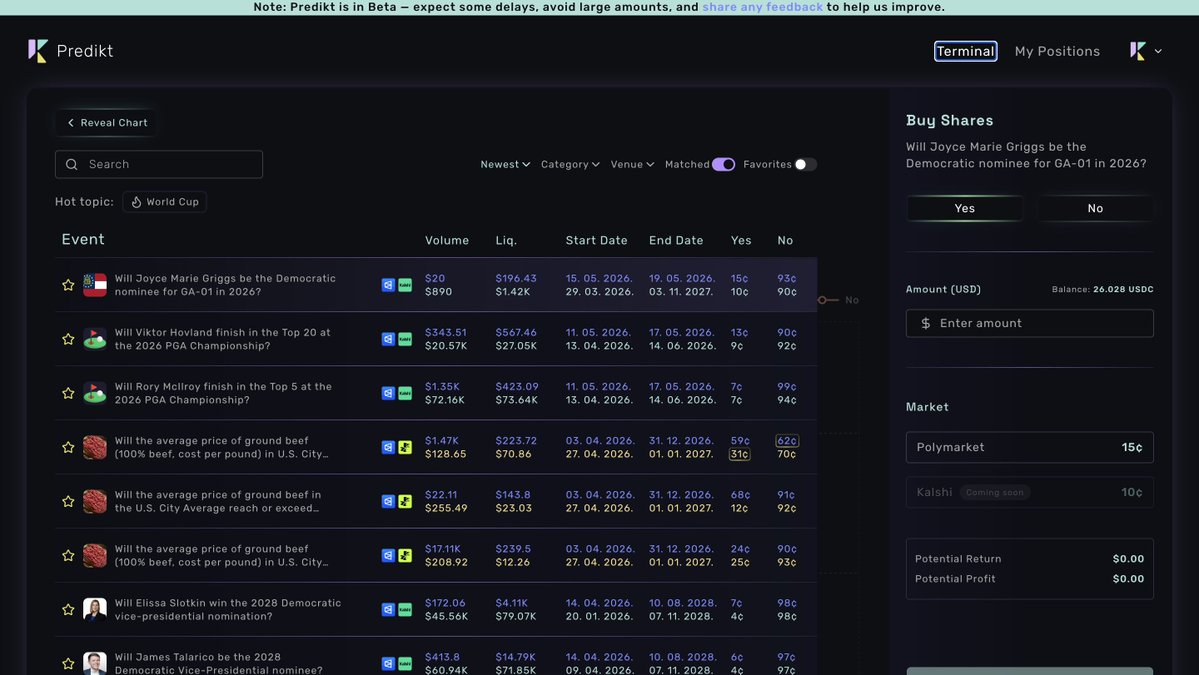
Task: Star the Viktor Hovland Top 20 event
Action: click(x=68, y=339)
